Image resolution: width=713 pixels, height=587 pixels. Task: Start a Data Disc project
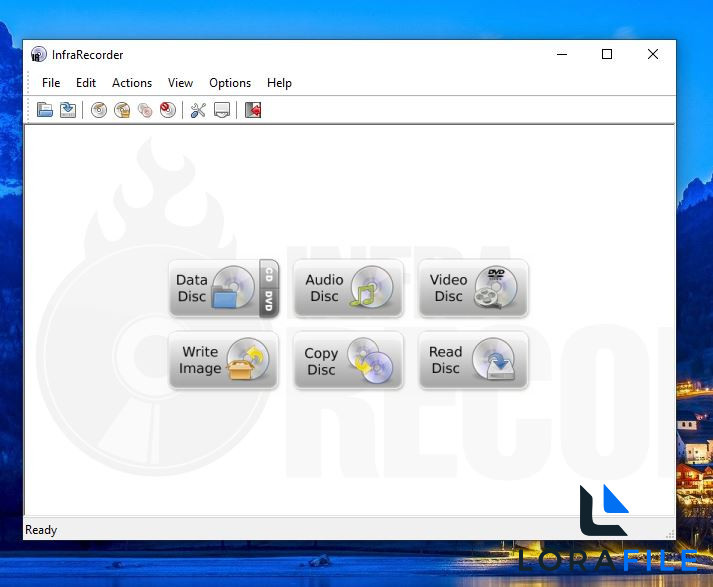pos(214,288)
